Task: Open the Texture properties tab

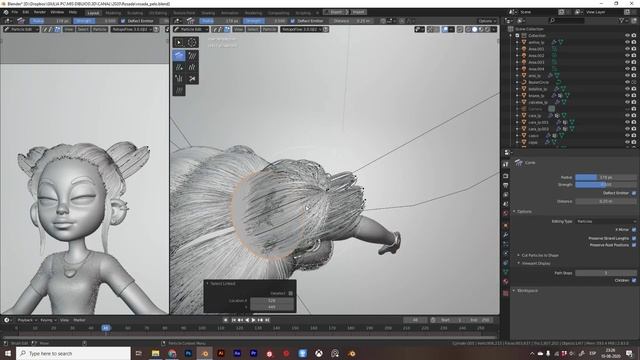Action: 506,293
